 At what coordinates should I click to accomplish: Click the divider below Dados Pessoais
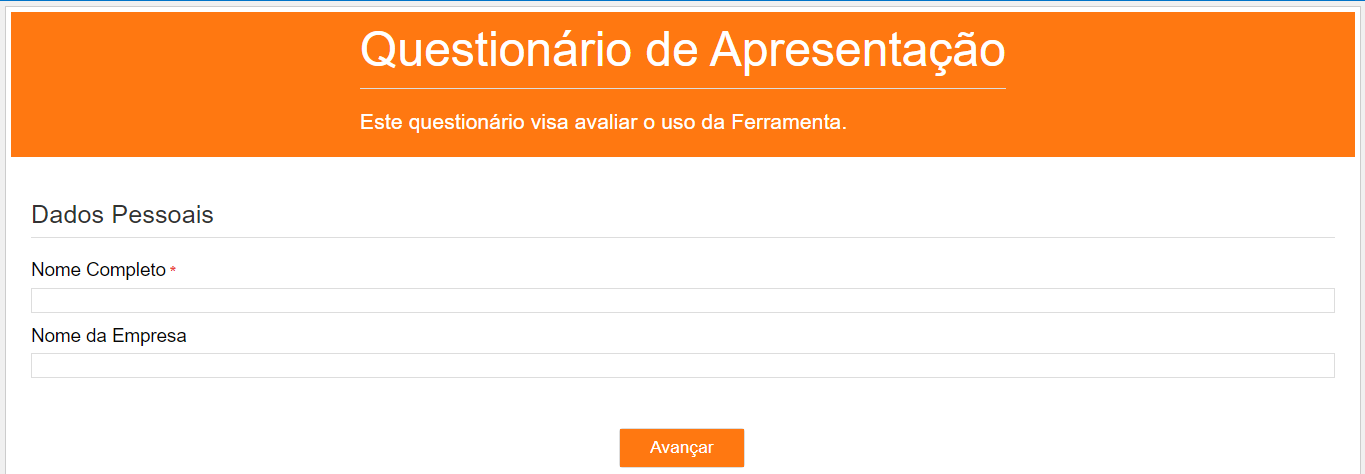[682, 238]
